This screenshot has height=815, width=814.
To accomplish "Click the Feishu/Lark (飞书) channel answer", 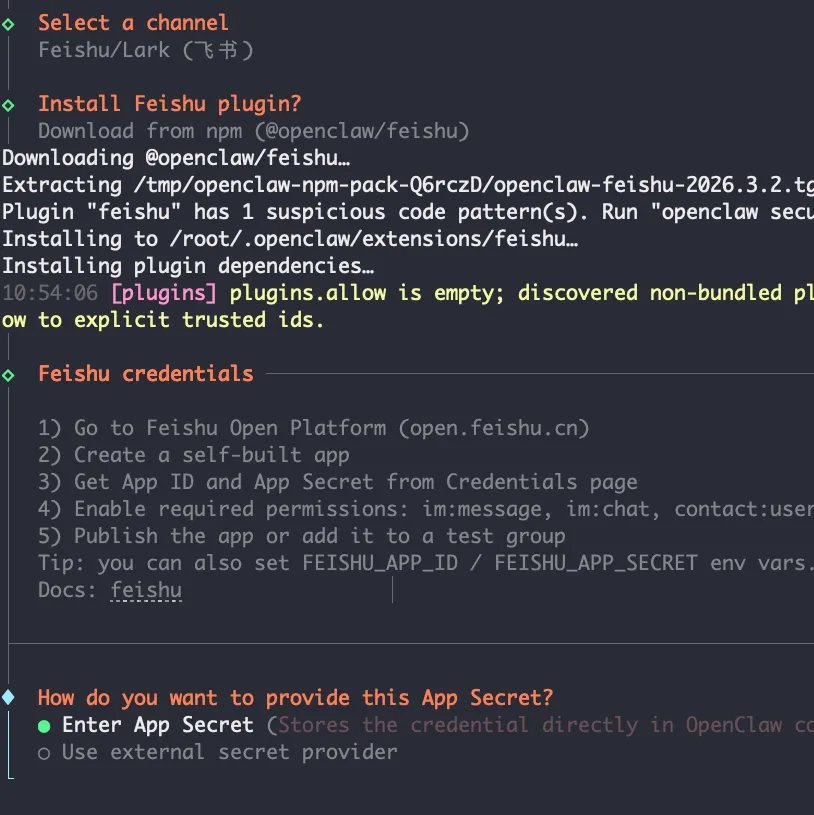I will (145, 50).
